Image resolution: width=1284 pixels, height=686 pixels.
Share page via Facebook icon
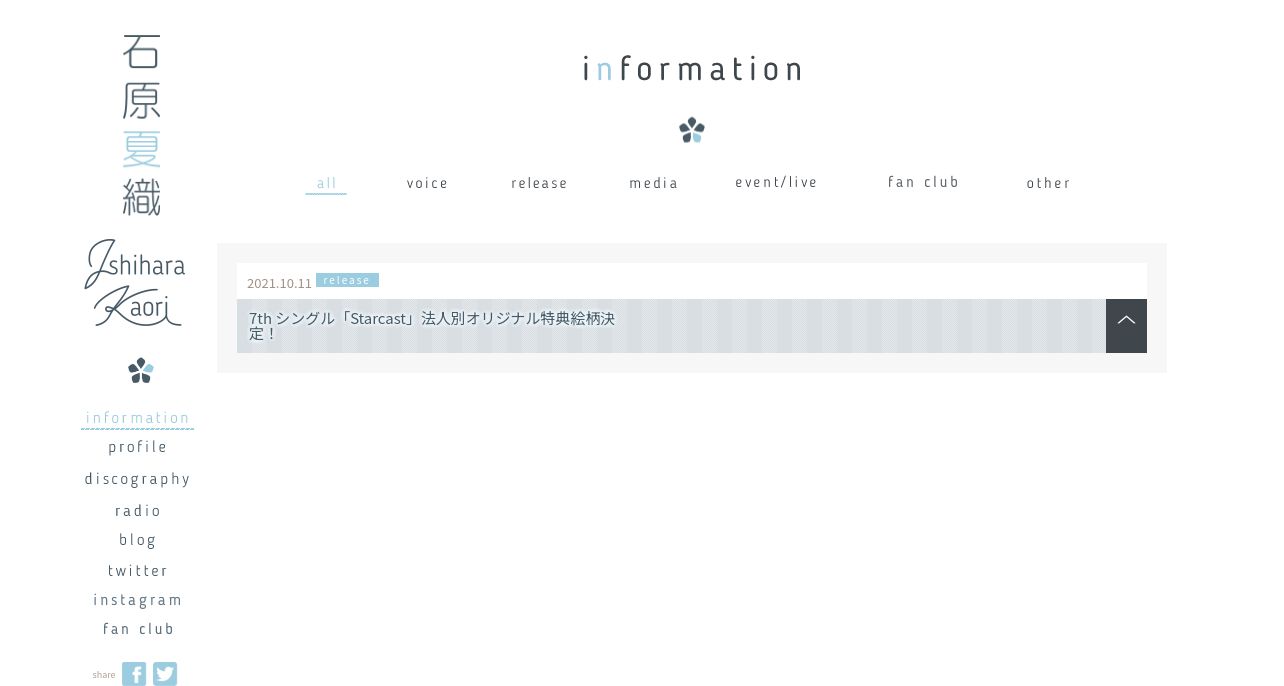tap(134, 674)
